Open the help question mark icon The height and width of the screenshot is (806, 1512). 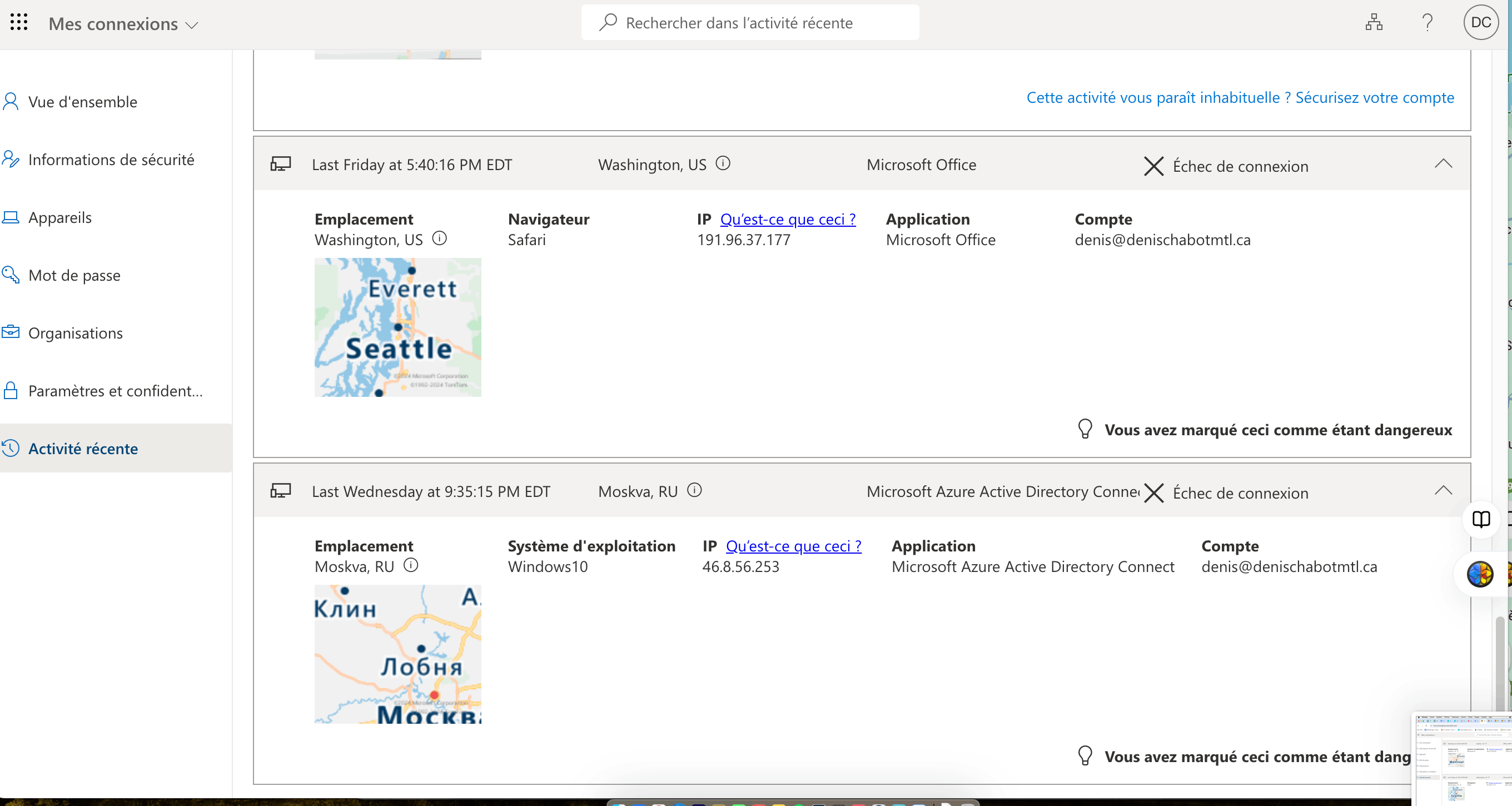click(1428, 22)
